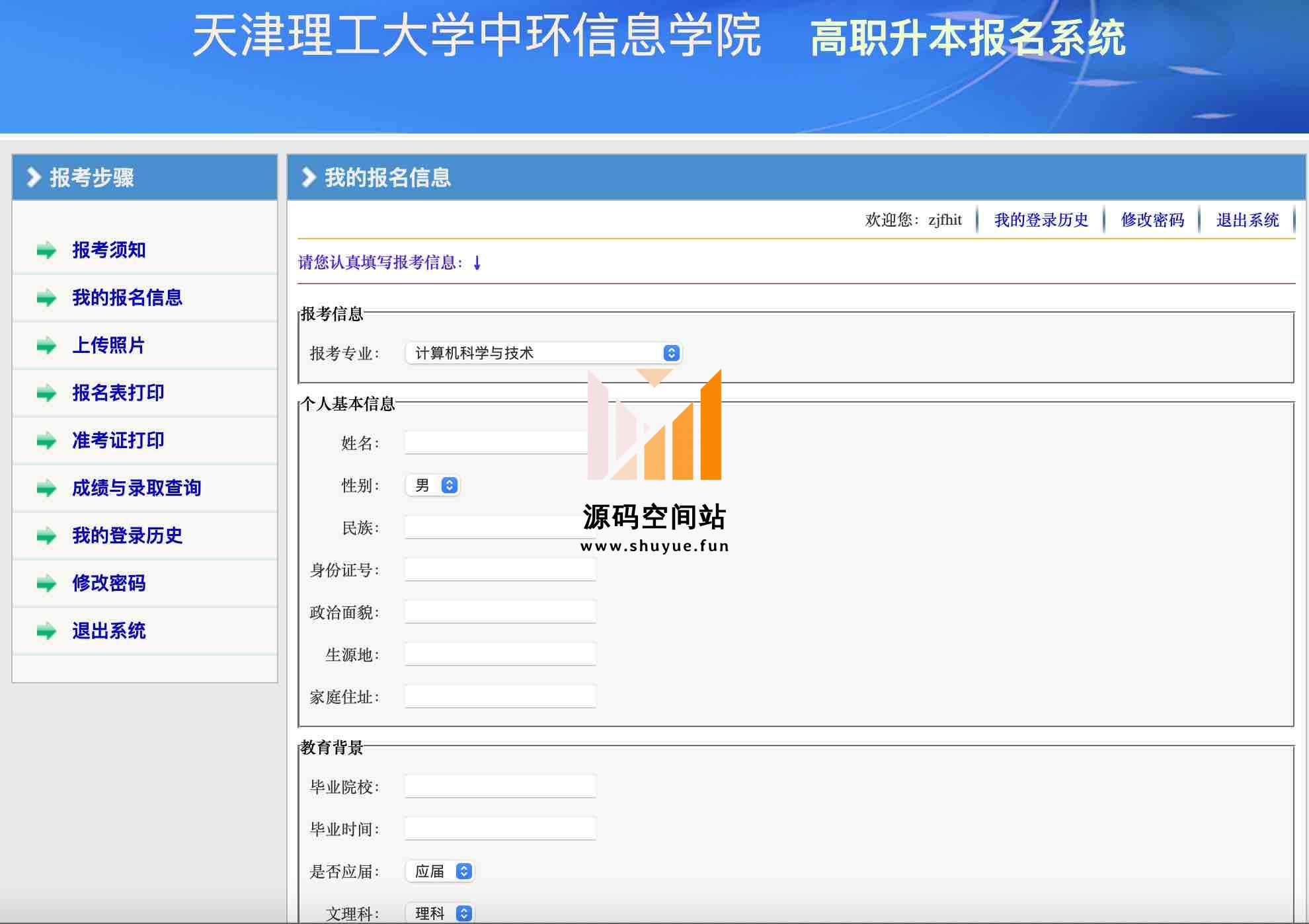1309x924 pixels.
Task: Click the green arrow beside sidebar 修改密码
Action: coord(46,584)
